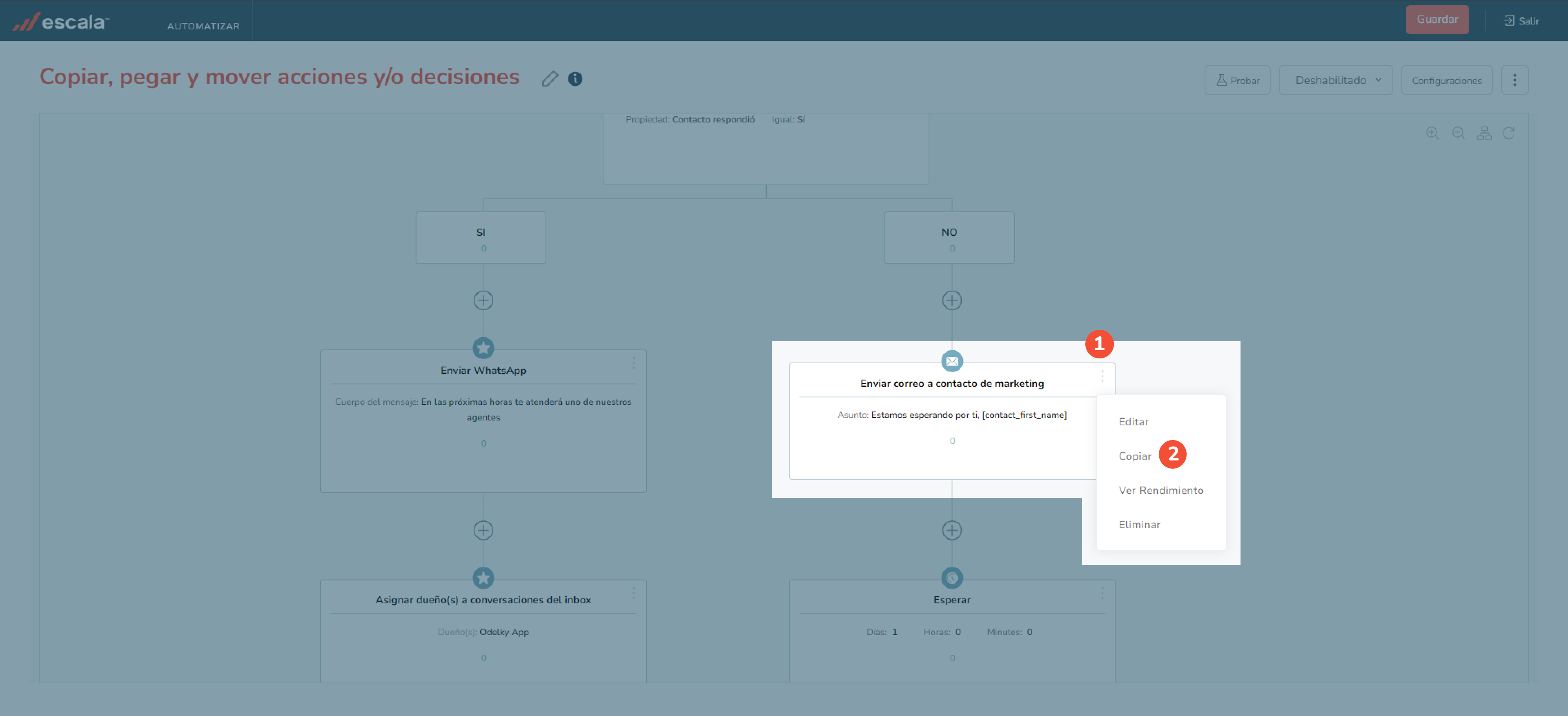
Task: Select the NO branch box
Action: (949, 238)
